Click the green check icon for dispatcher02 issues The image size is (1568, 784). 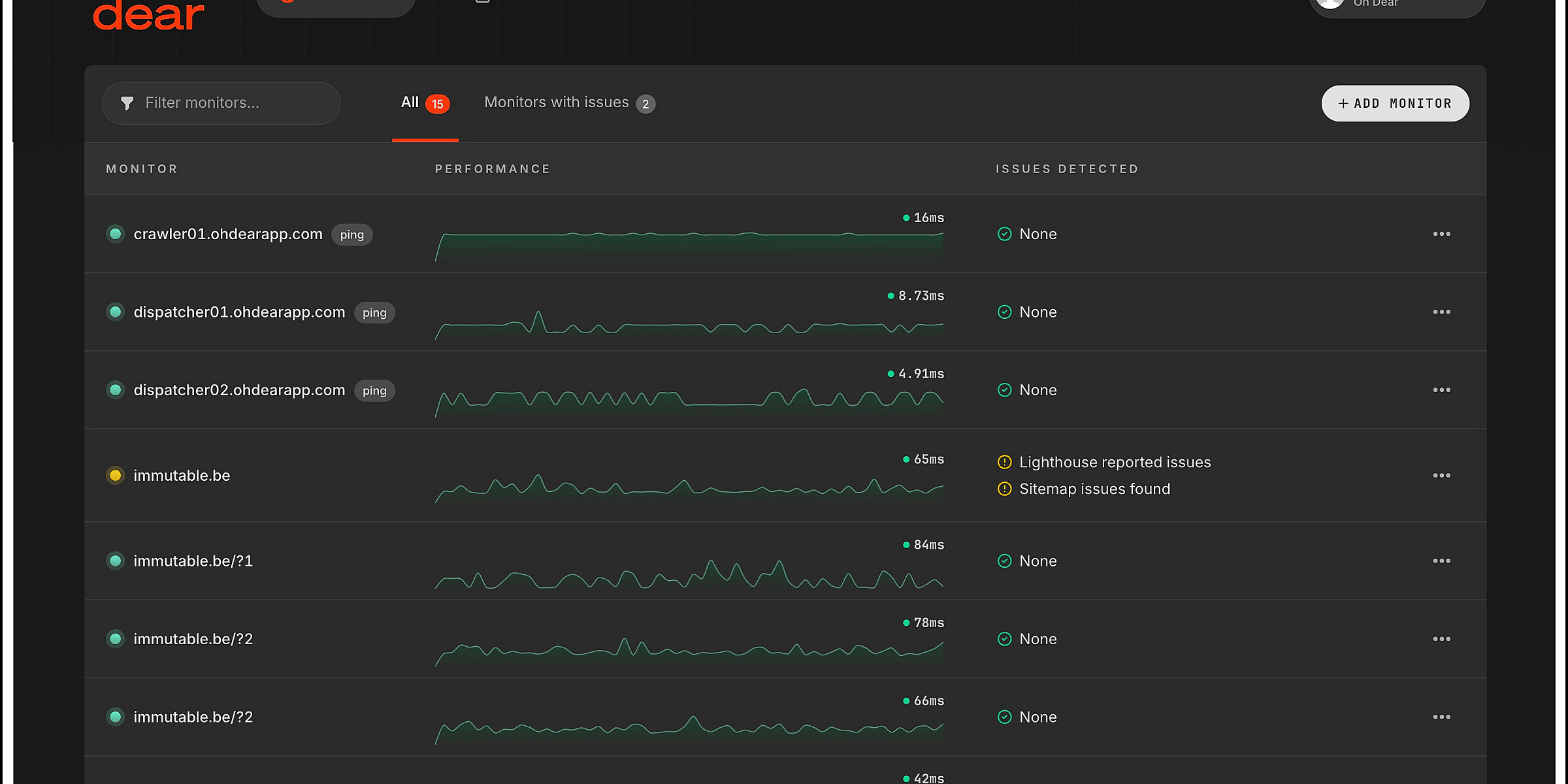[x=1005, y=390]
